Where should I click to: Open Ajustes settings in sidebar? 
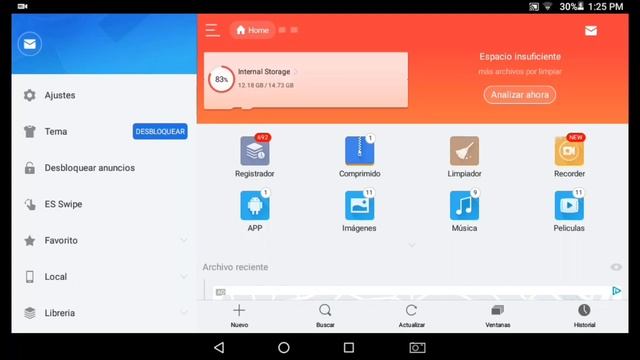coord(104,95)
